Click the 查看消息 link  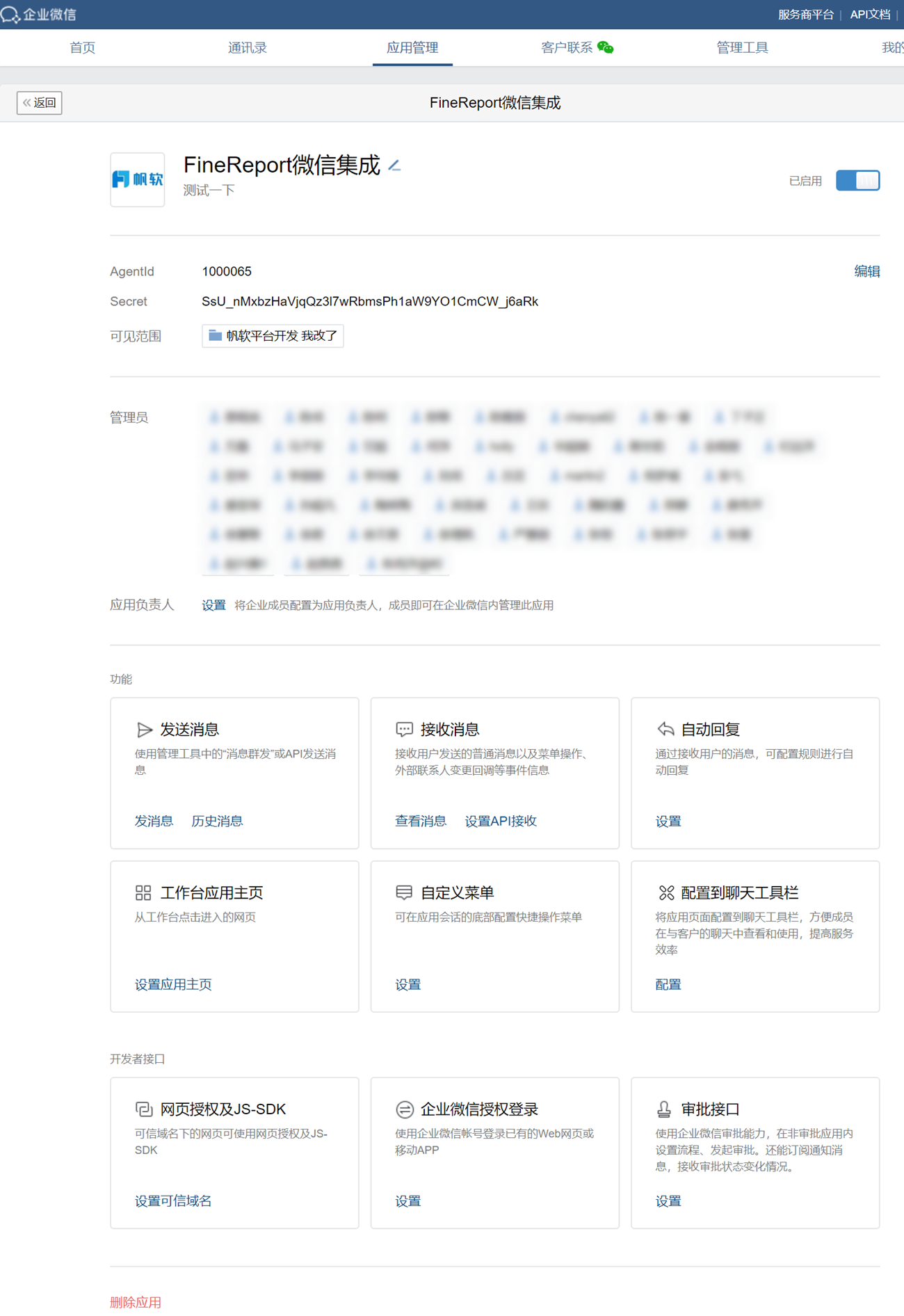click(x=421, y=821)
